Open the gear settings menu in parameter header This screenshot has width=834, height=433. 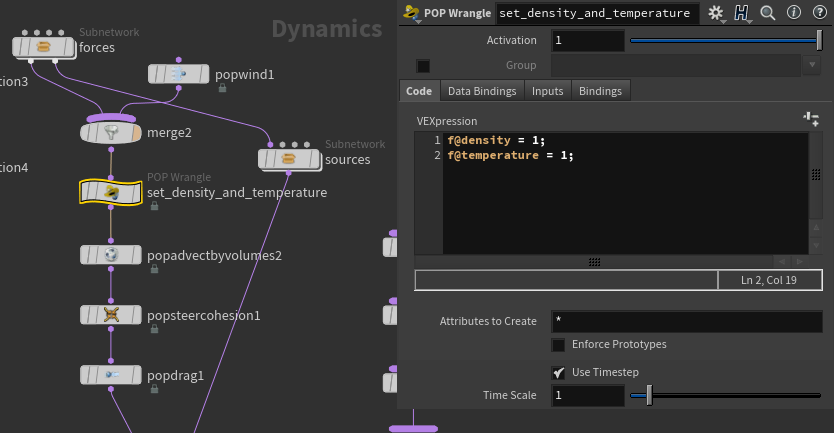(716, 13)
